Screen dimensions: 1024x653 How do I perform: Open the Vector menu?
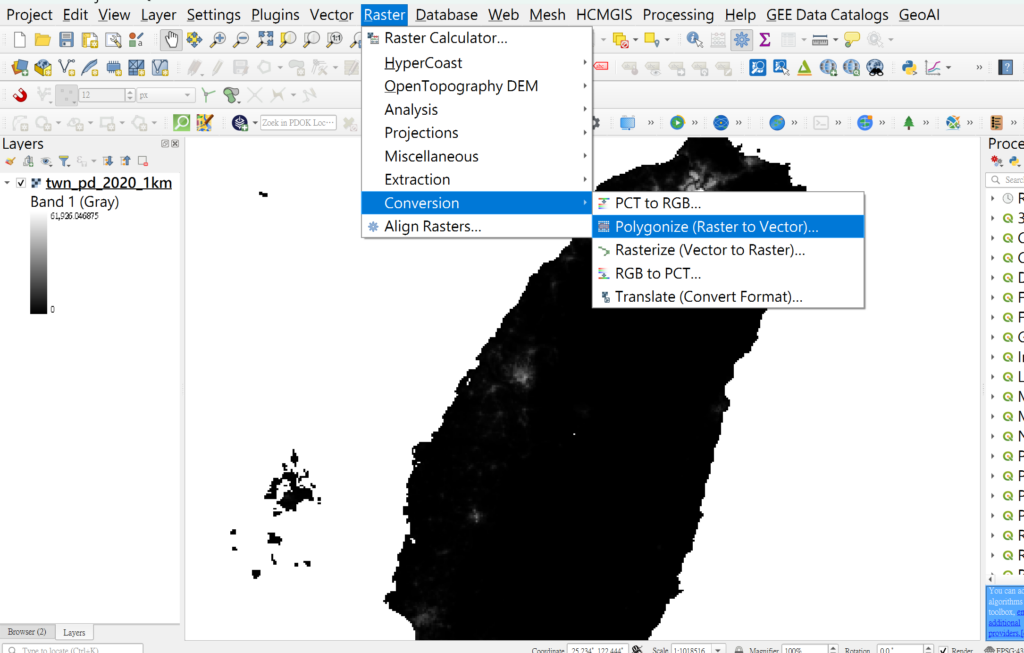[x=332, y=14]
